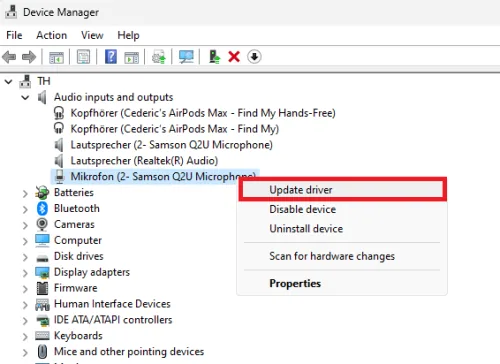Expand IDE ATA/ATAPI controllers chevron
Screen dimensions: 500x364
25,321
